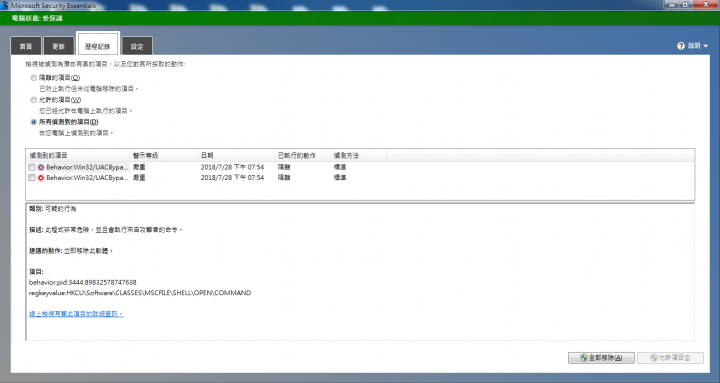Click the 電腦狀態: 受保護 status text
This screenshot has height=383, width=720.
37,18
